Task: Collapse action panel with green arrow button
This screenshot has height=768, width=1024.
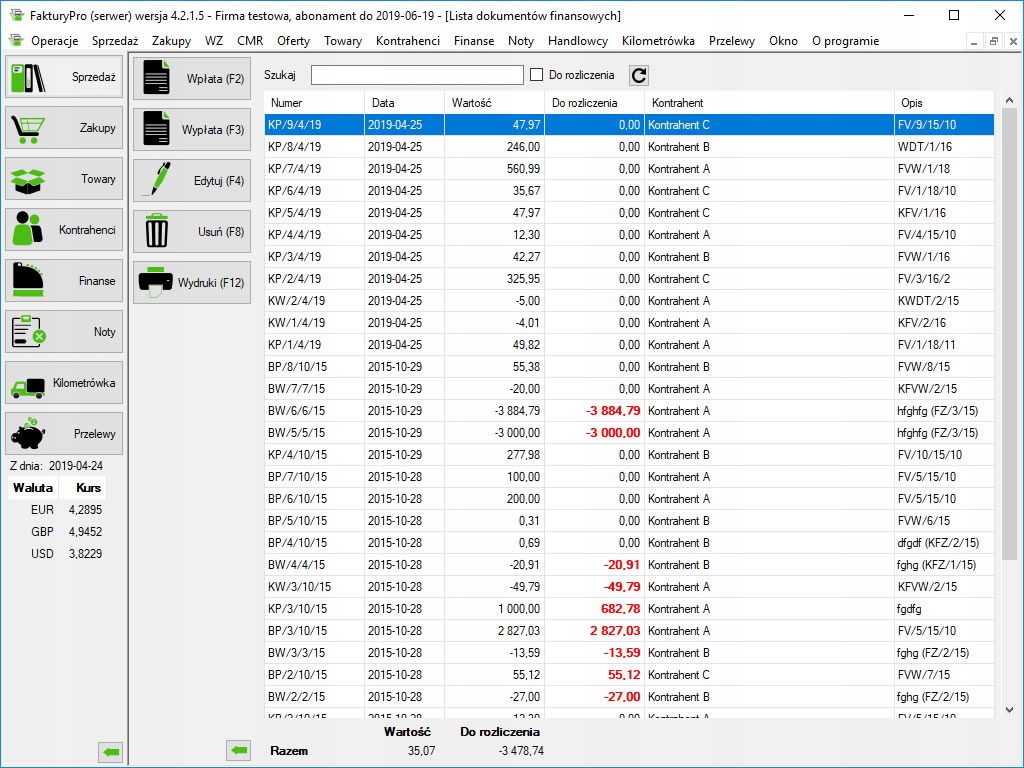Action: click(238, 750)
